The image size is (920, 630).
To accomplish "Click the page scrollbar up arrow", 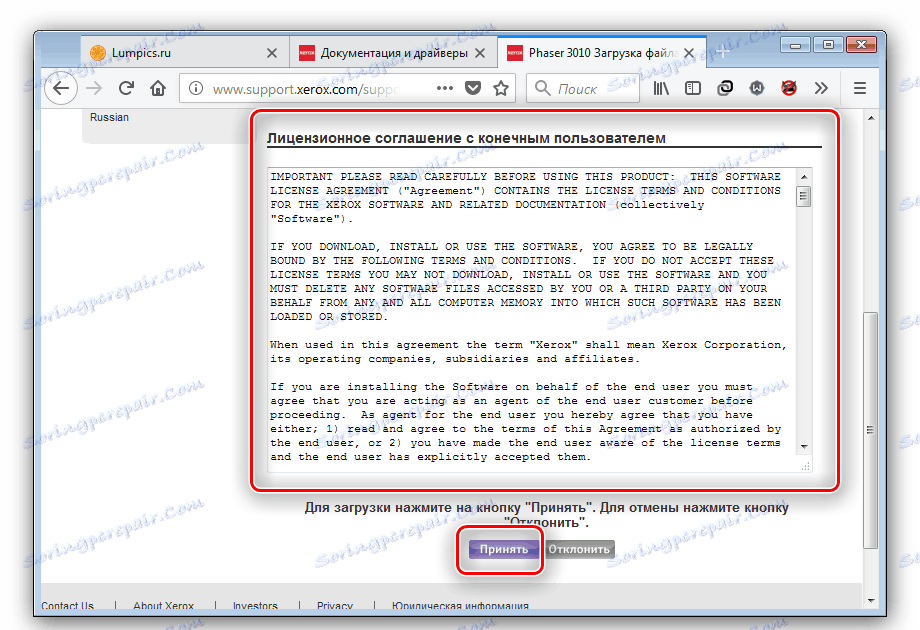I will [871, 118].
